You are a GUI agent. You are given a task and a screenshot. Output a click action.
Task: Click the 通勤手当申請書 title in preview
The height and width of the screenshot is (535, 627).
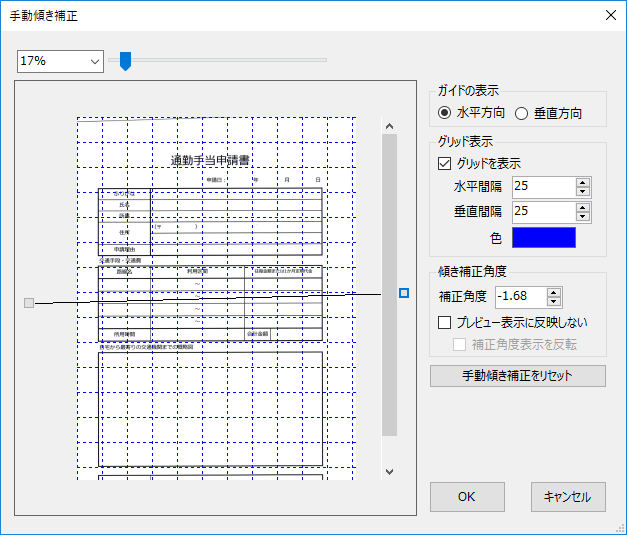pos(210,161)
